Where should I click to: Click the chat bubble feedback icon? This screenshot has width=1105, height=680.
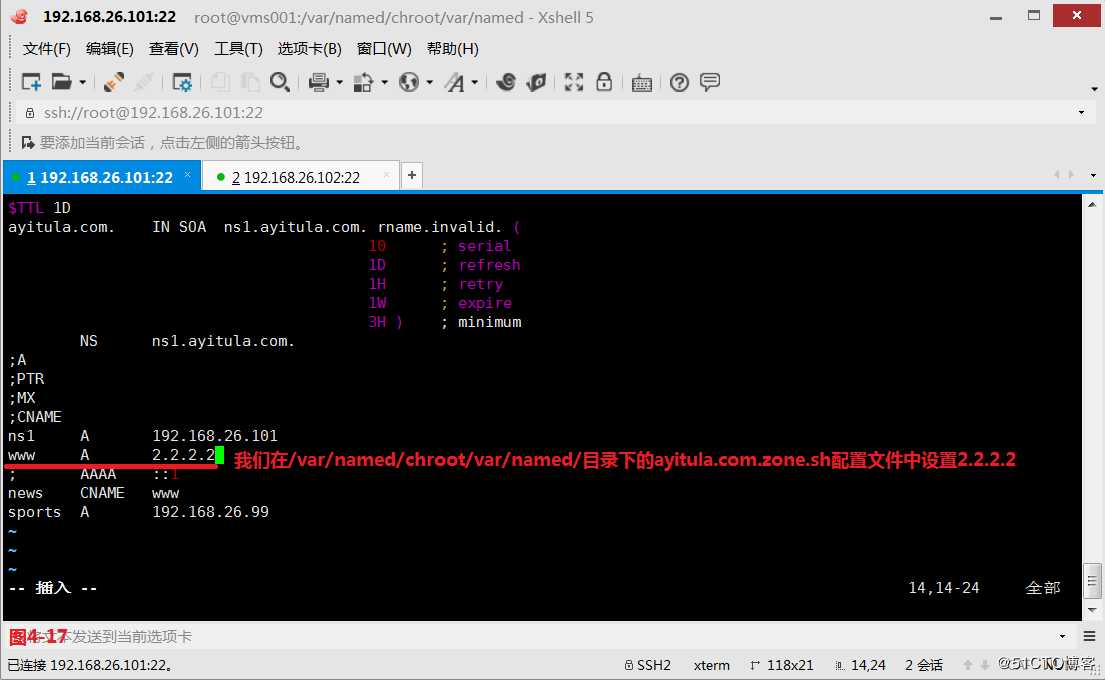pos(710,82)
